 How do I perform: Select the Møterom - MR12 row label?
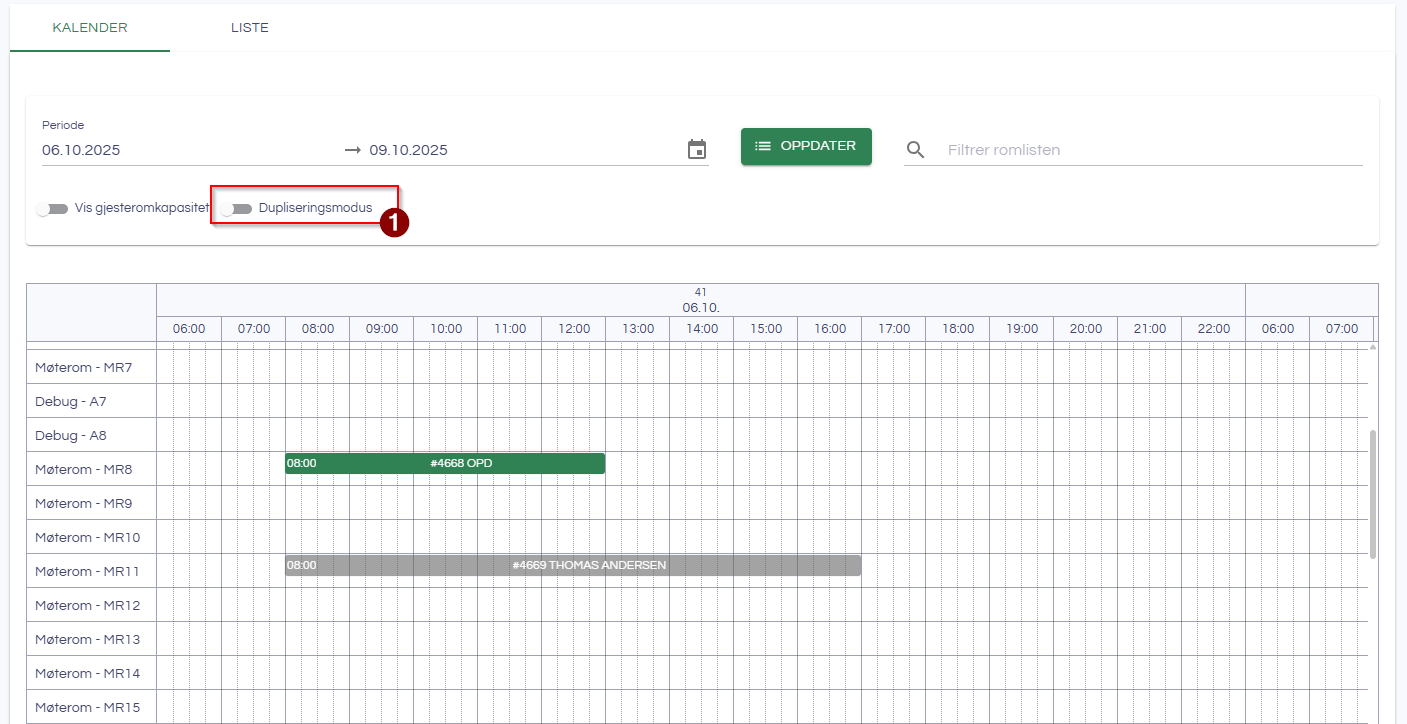pos(91,605)
